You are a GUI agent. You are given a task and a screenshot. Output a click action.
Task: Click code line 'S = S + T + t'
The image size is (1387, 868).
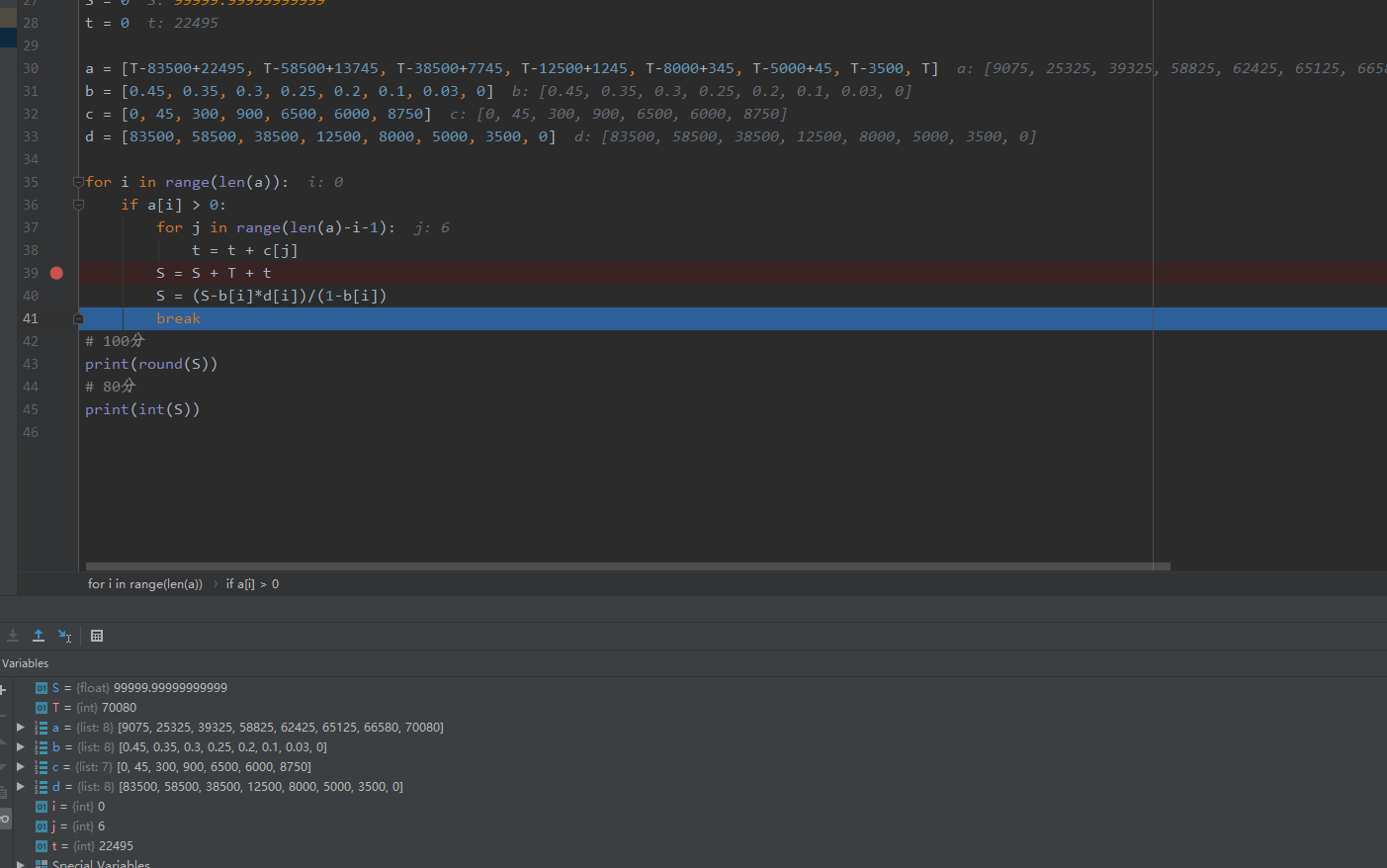click(214, 273)
